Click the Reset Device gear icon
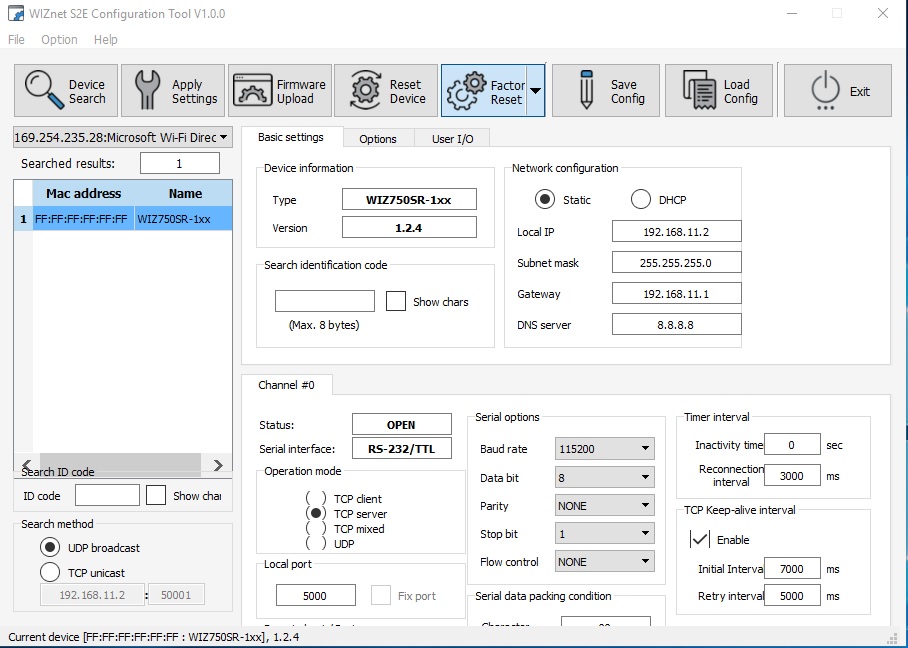The height and width of the screenshot is (648, 908). (x=365, y=90)
